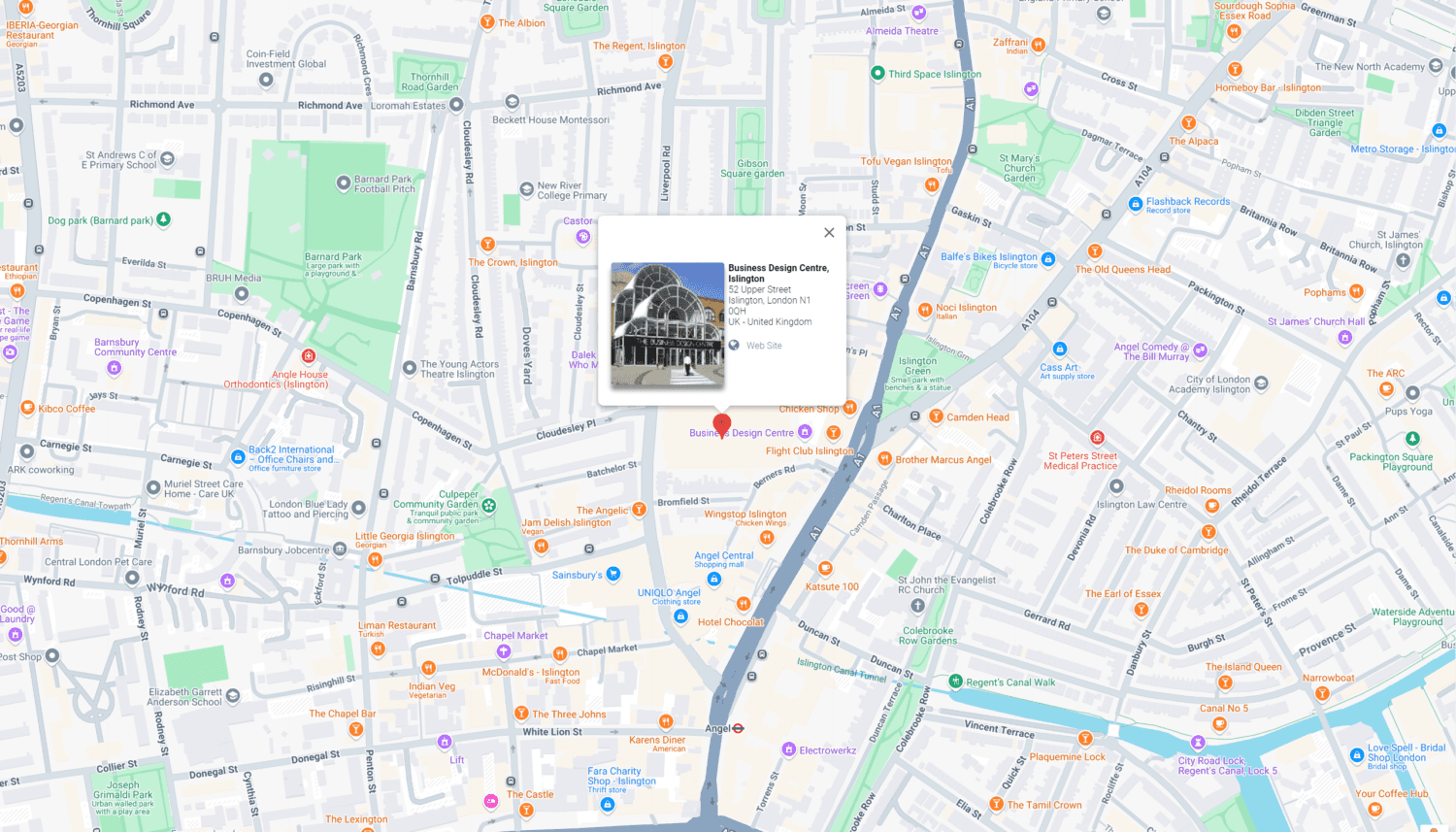Screen dimensions: 1456x832
Task: Select The Crown, Islington marker
Action: coord(488,245)
